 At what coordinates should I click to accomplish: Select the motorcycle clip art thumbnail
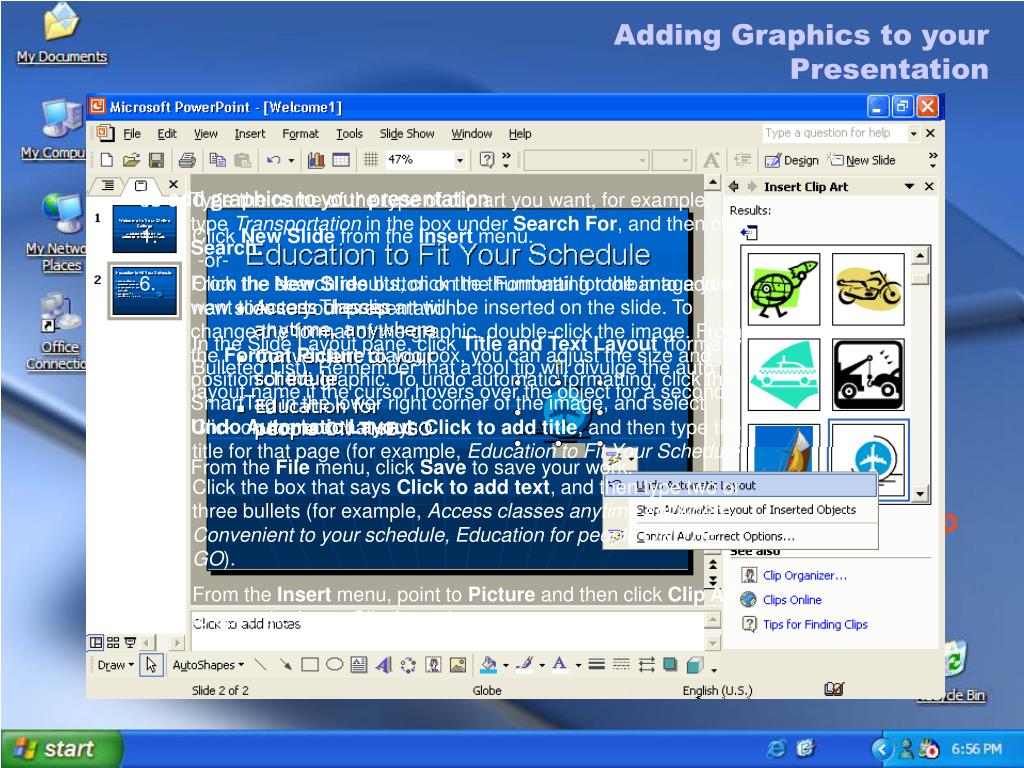click(868, 289)
